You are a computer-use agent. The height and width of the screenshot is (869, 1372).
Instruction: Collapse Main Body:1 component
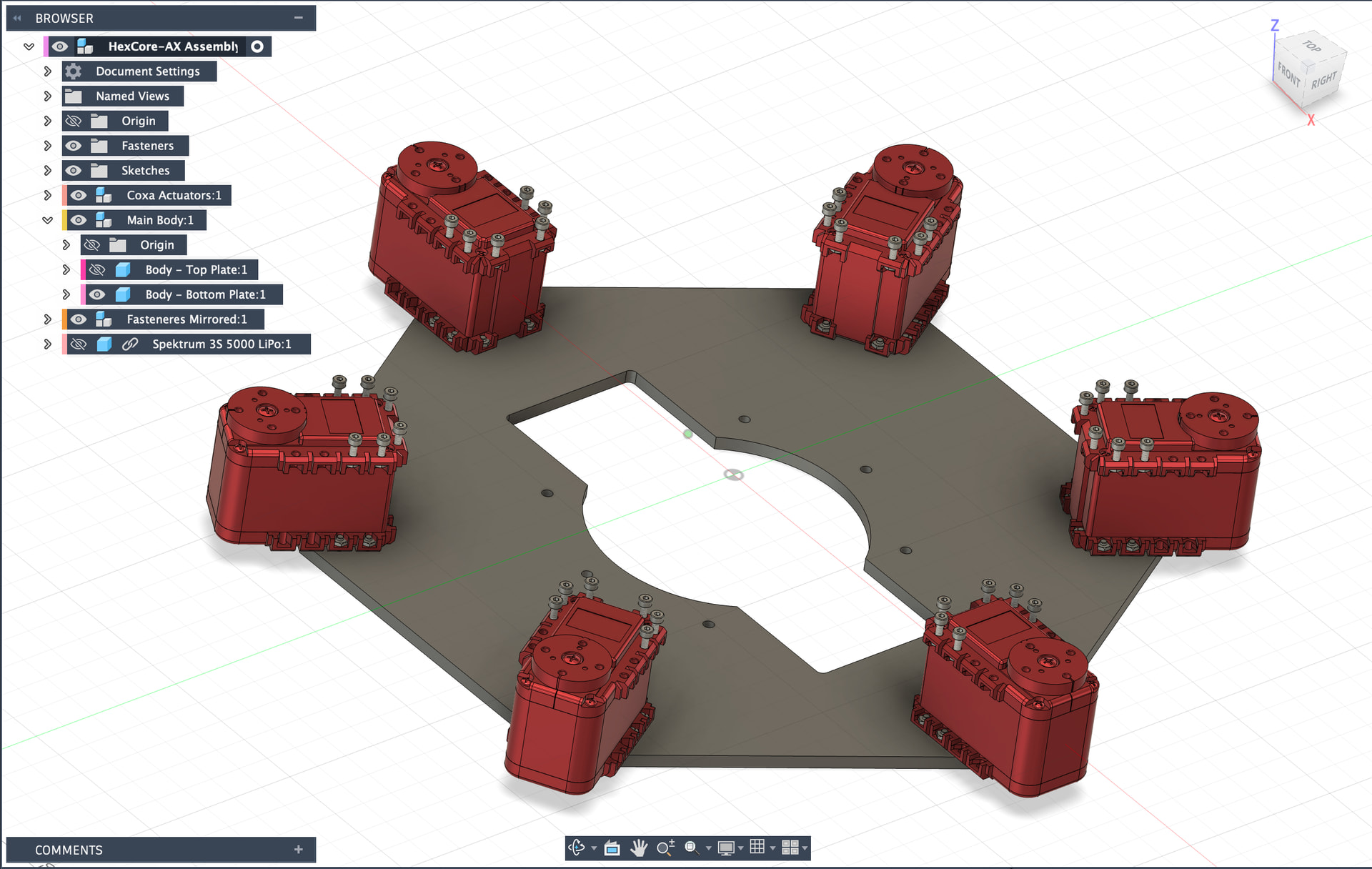tap(47, 220)
